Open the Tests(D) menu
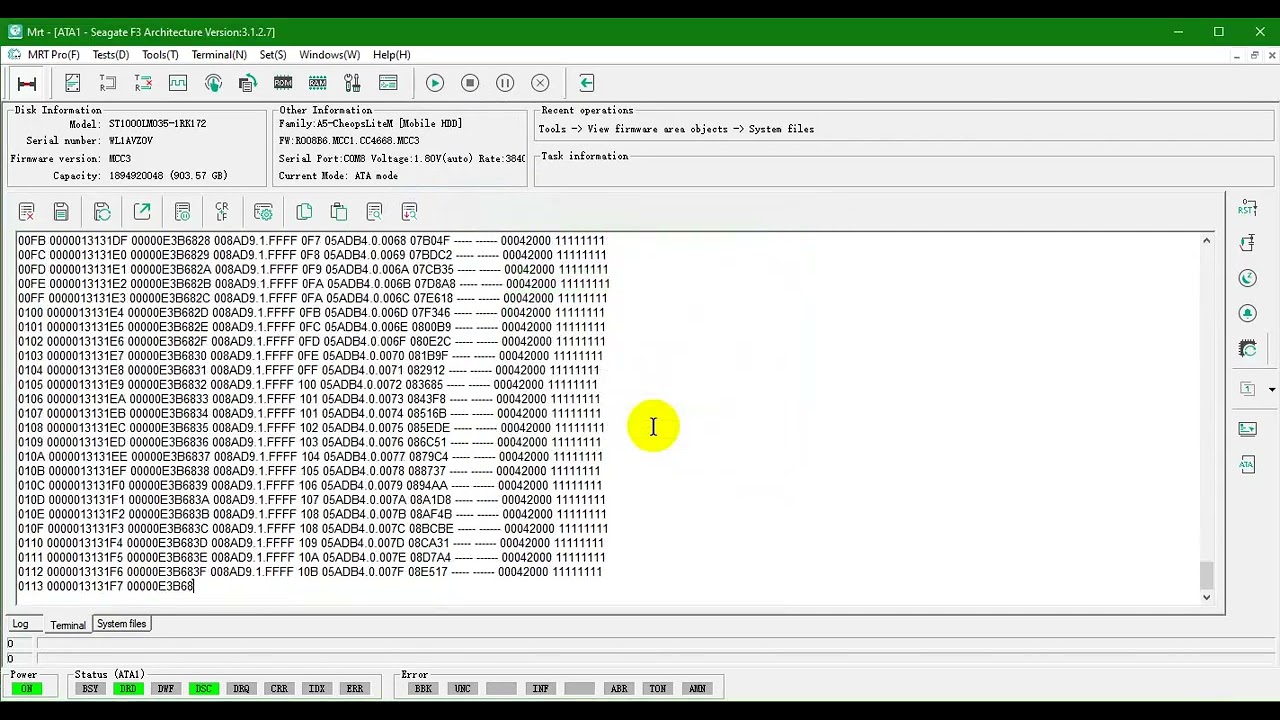The width and height of the screenshot is (1280, 720). pyautogui.click(x=110, y=55)
